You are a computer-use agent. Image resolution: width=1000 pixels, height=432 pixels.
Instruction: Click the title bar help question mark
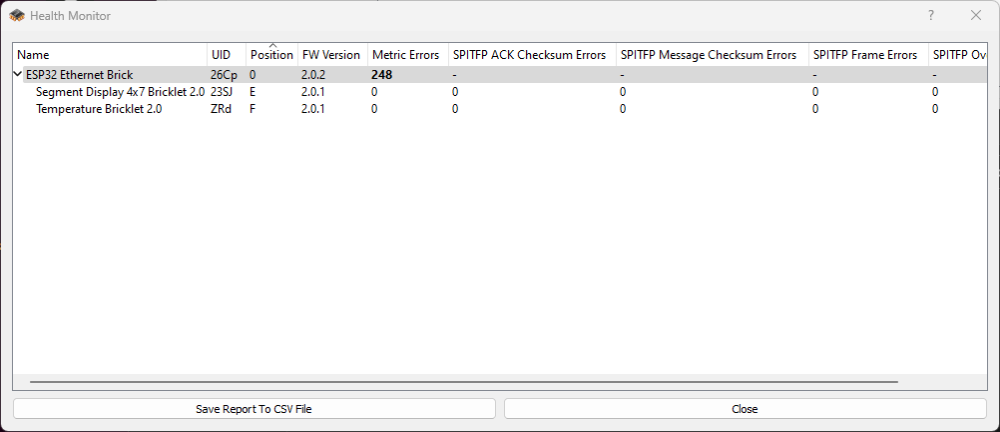click(931, 16)
